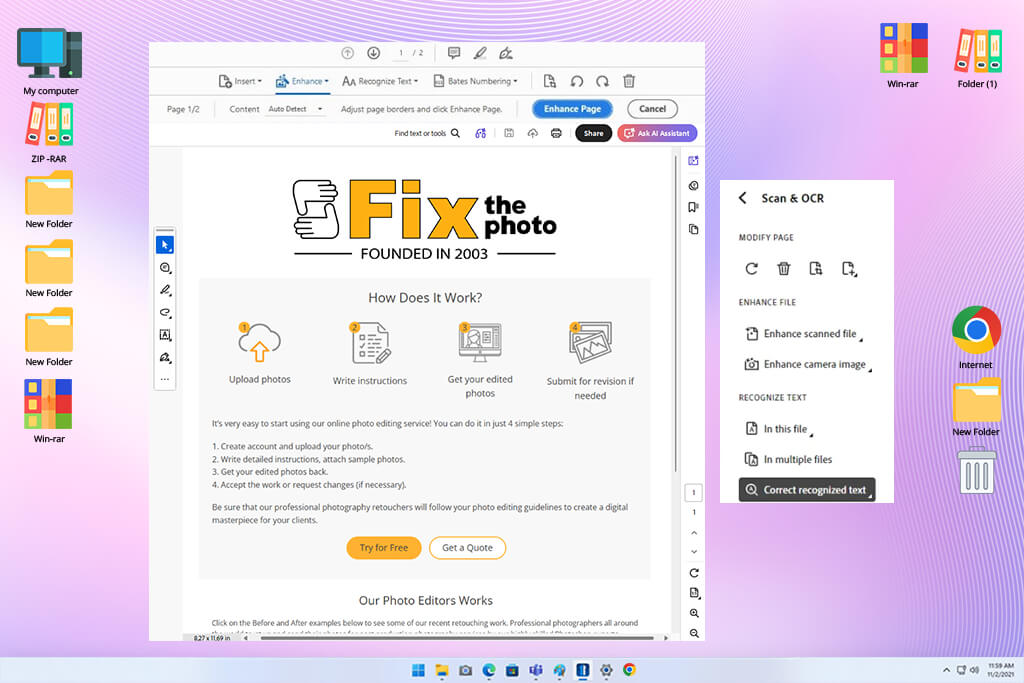Image resolution: width=1024 pixels, height=683 pixels.
Task: Delete page in Modify Page section
Action: 784,268
